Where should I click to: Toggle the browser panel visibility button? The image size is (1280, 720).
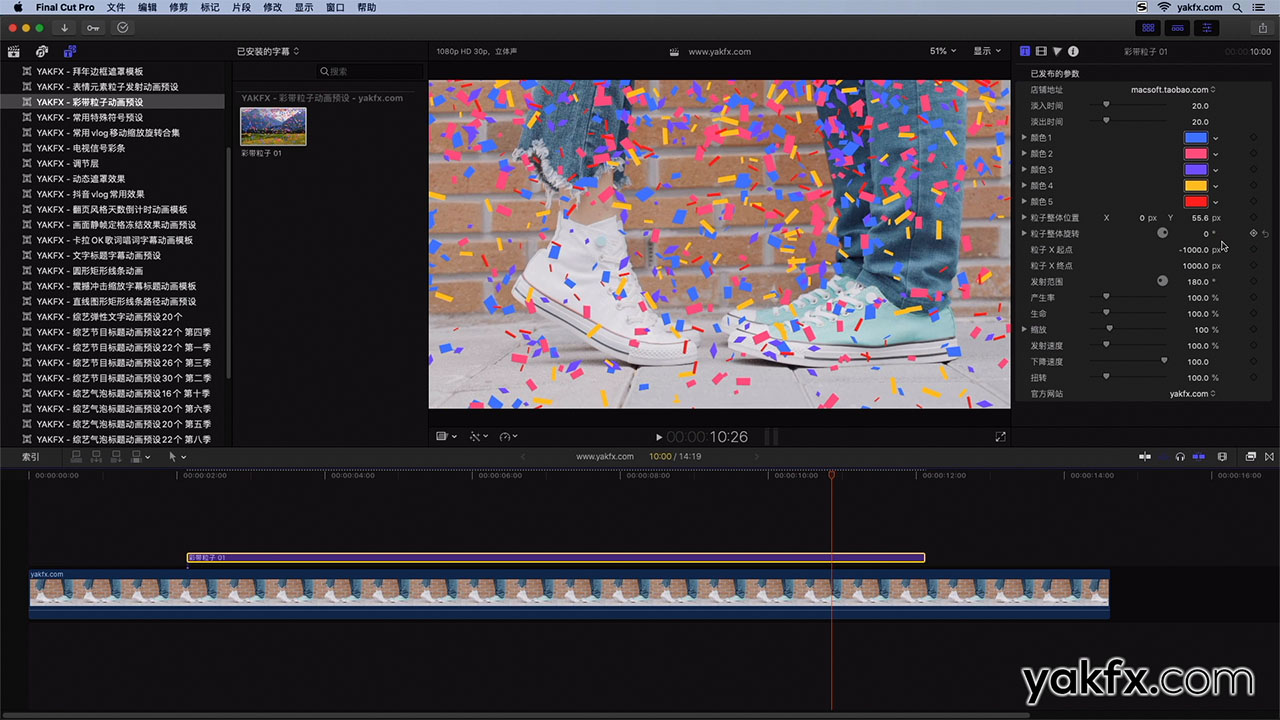(x=1149, y=28)
